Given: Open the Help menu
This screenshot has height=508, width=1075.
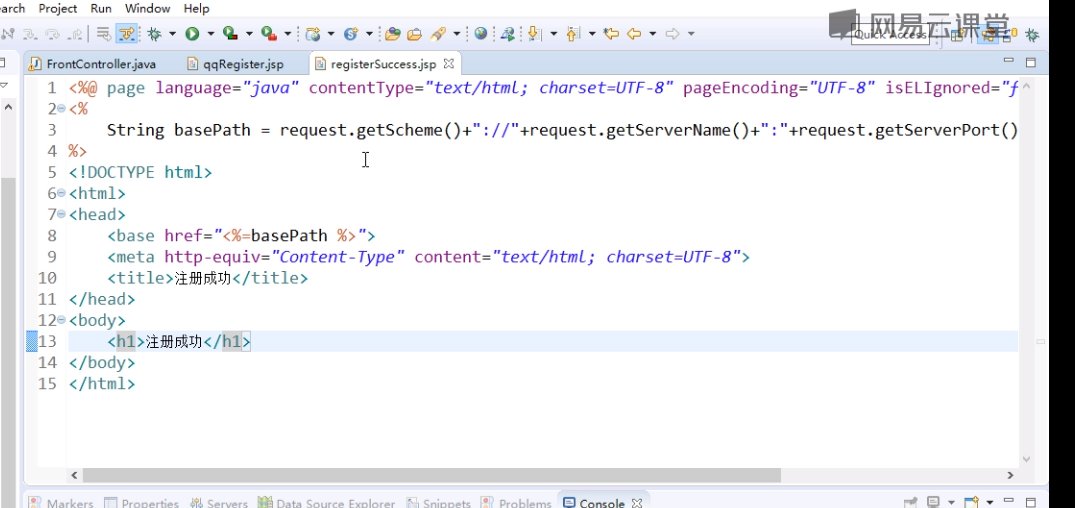Looking at the screenshot, I should point(196,9).
